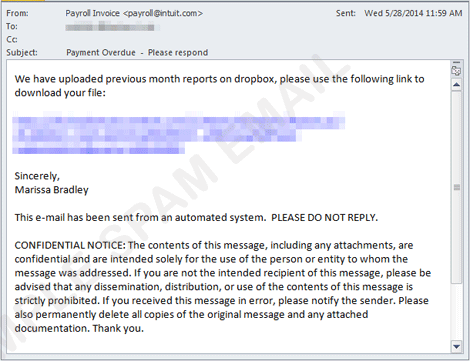Click the ruler toggle icon above the scrollbar
470x361 pixels.
click(x=456, y=71)
